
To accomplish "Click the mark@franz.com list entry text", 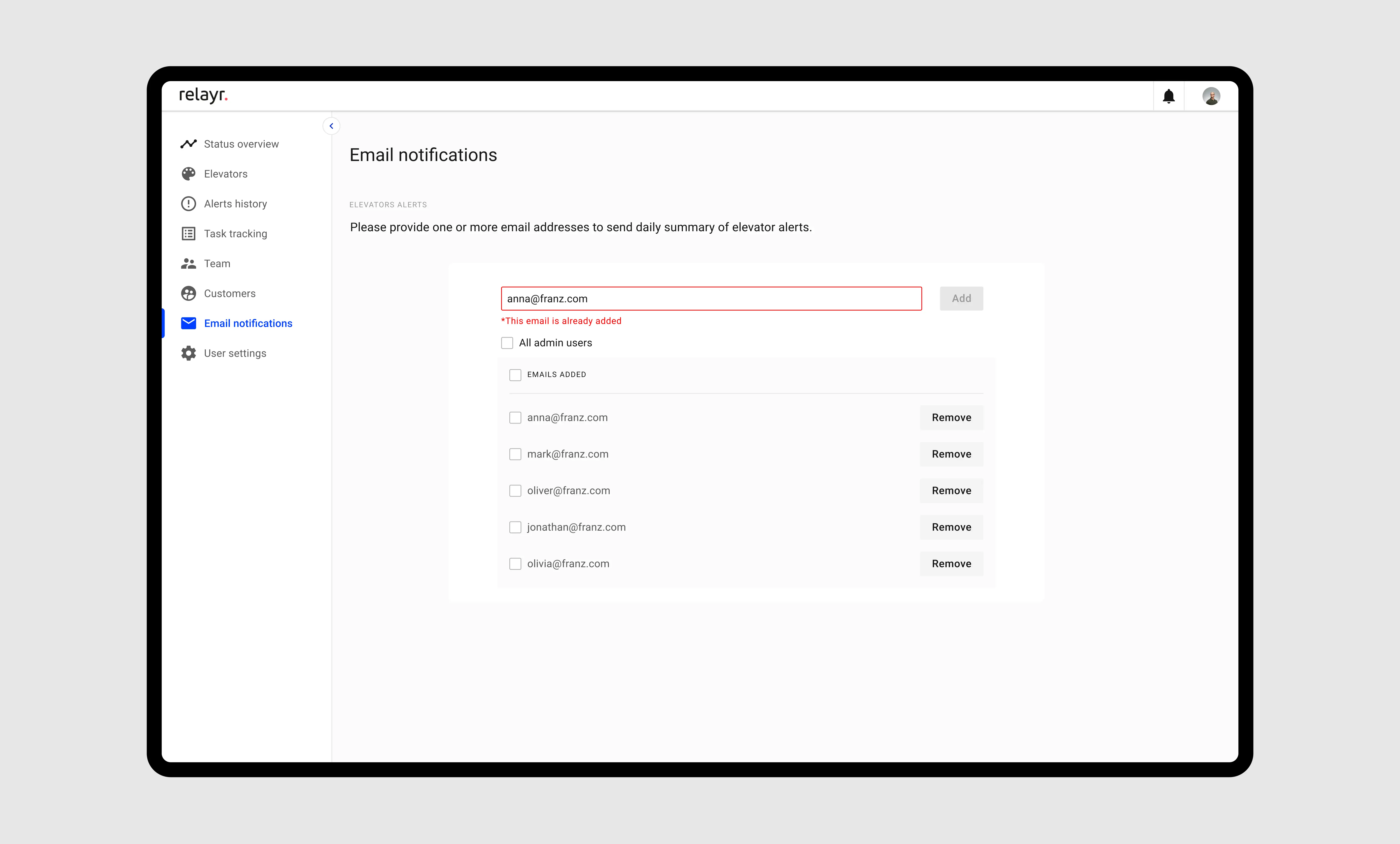I will click(x=568, y=454).
